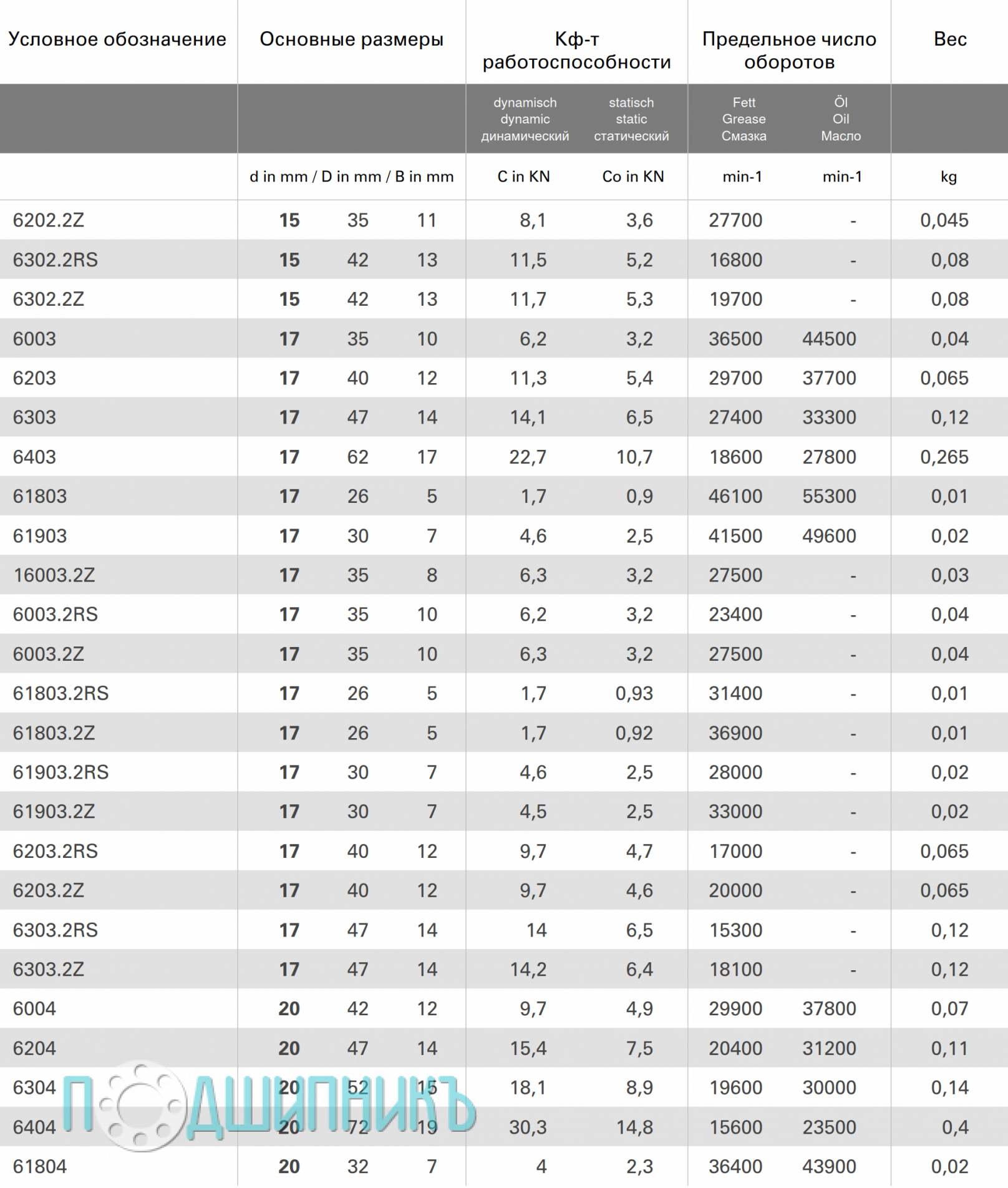Click grease speed value 46100

735,496
